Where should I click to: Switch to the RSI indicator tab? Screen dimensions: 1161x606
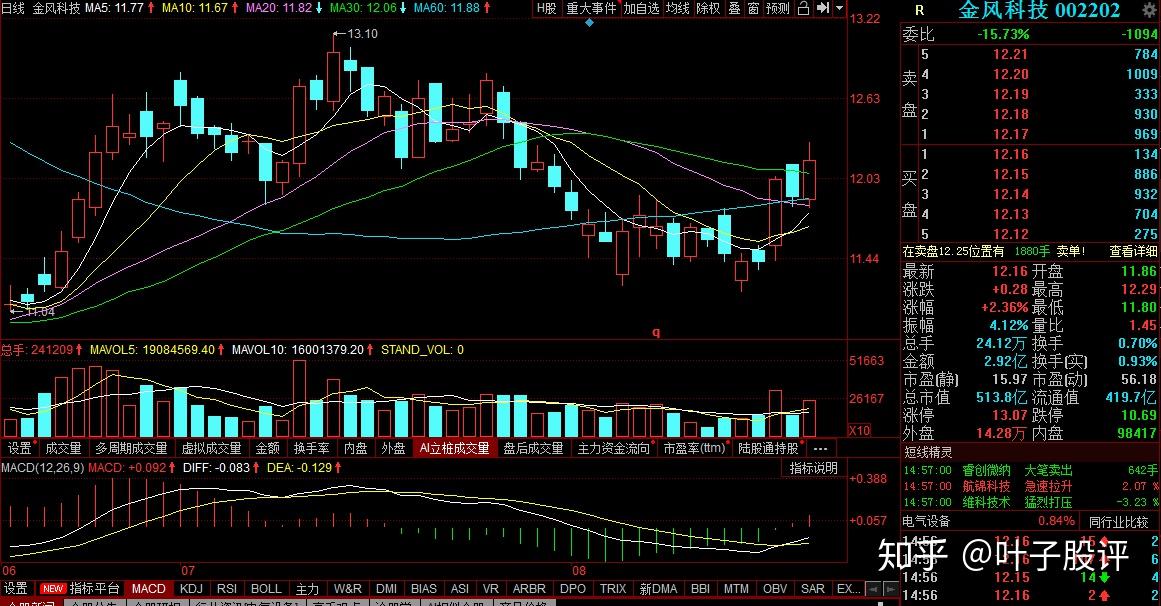227,588
